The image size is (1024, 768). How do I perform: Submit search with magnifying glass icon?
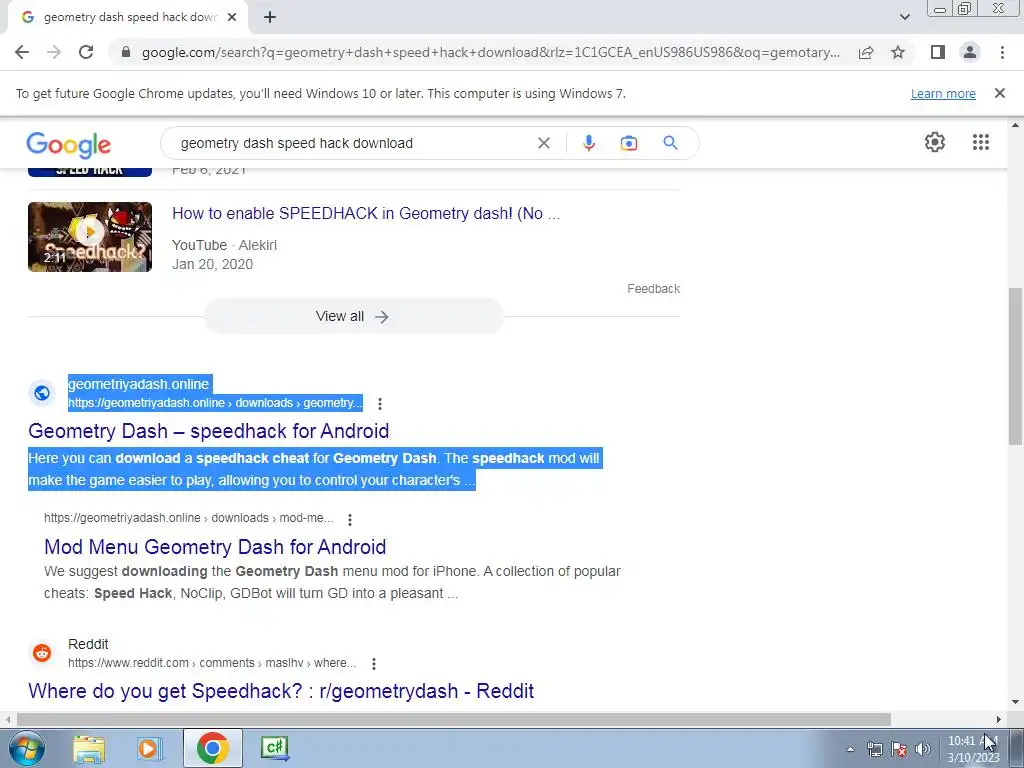point(670,142)
